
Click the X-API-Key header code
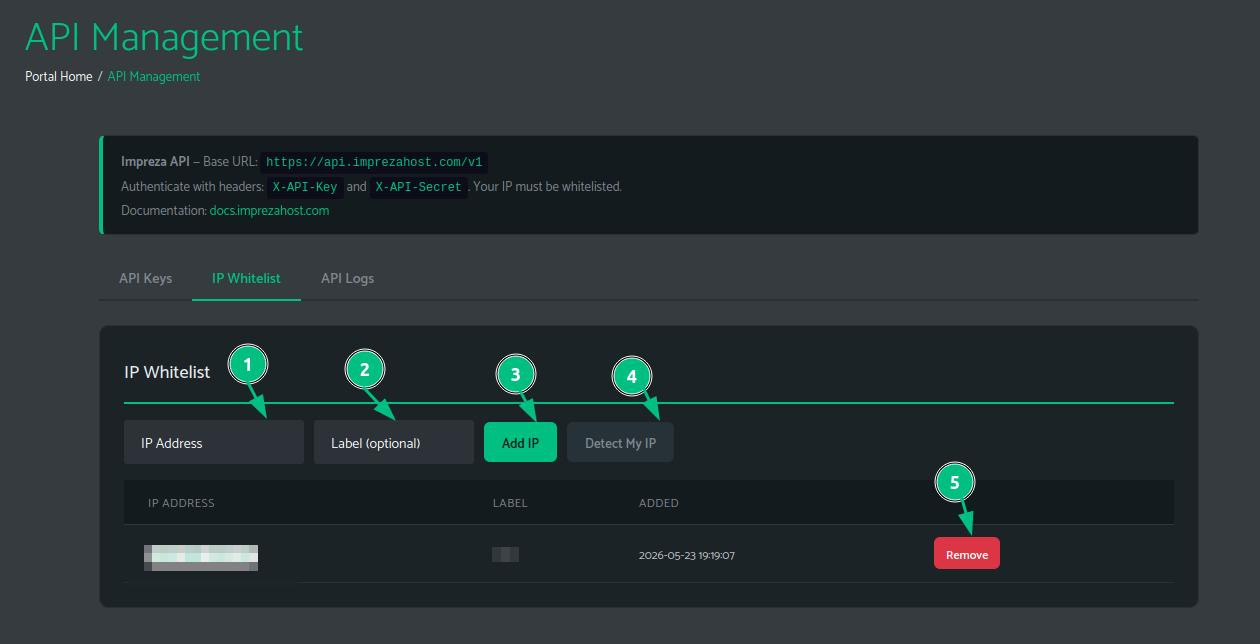pos(305,187)
